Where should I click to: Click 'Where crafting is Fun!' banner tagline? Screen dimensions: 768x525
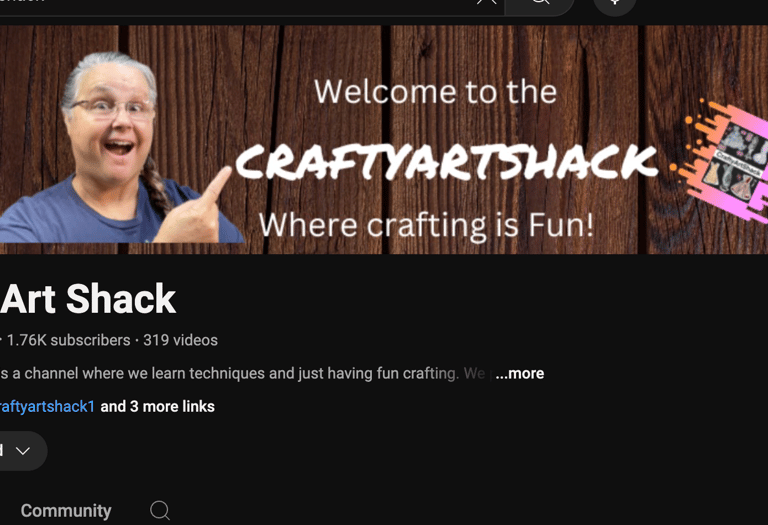click(426, 225)
